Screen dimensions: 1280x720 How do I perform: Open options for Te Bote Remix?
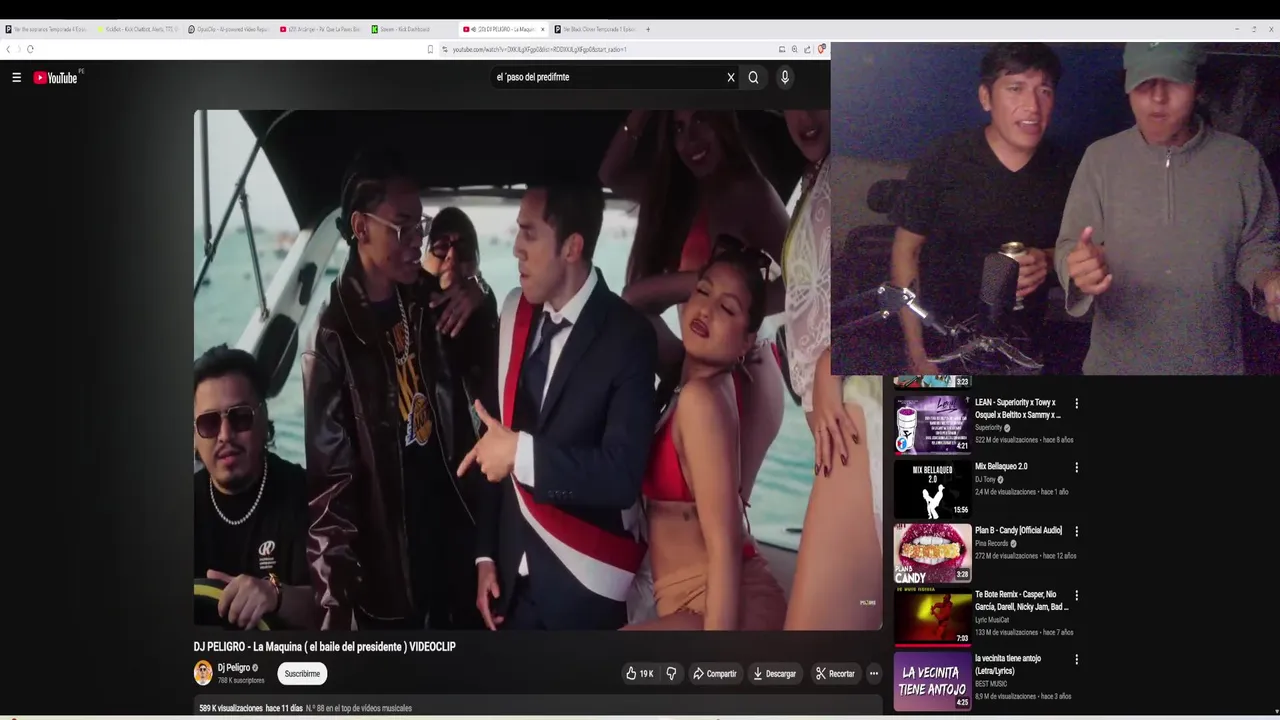coord(1076,595)
